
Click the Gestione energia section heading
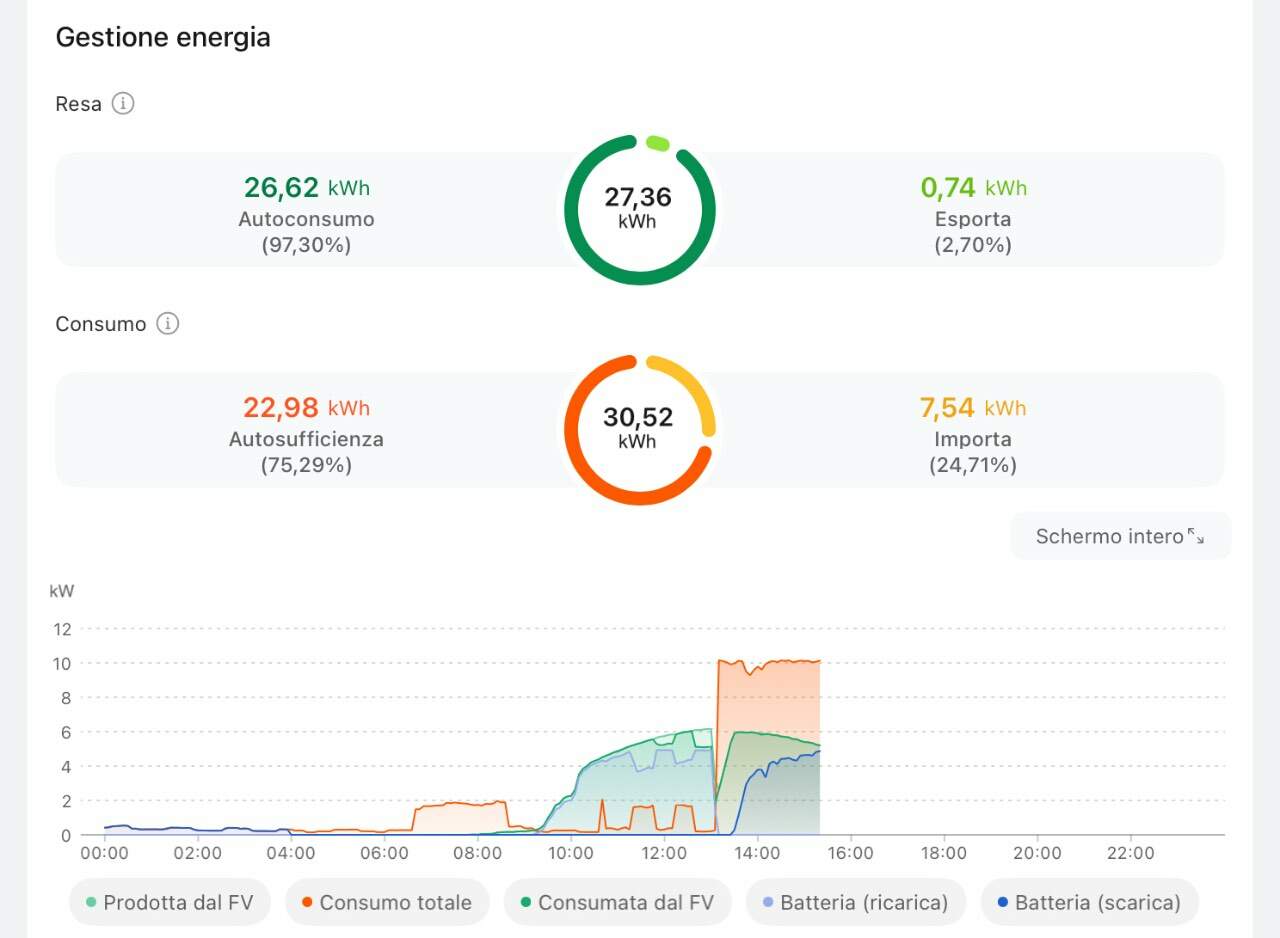point(163,38)
